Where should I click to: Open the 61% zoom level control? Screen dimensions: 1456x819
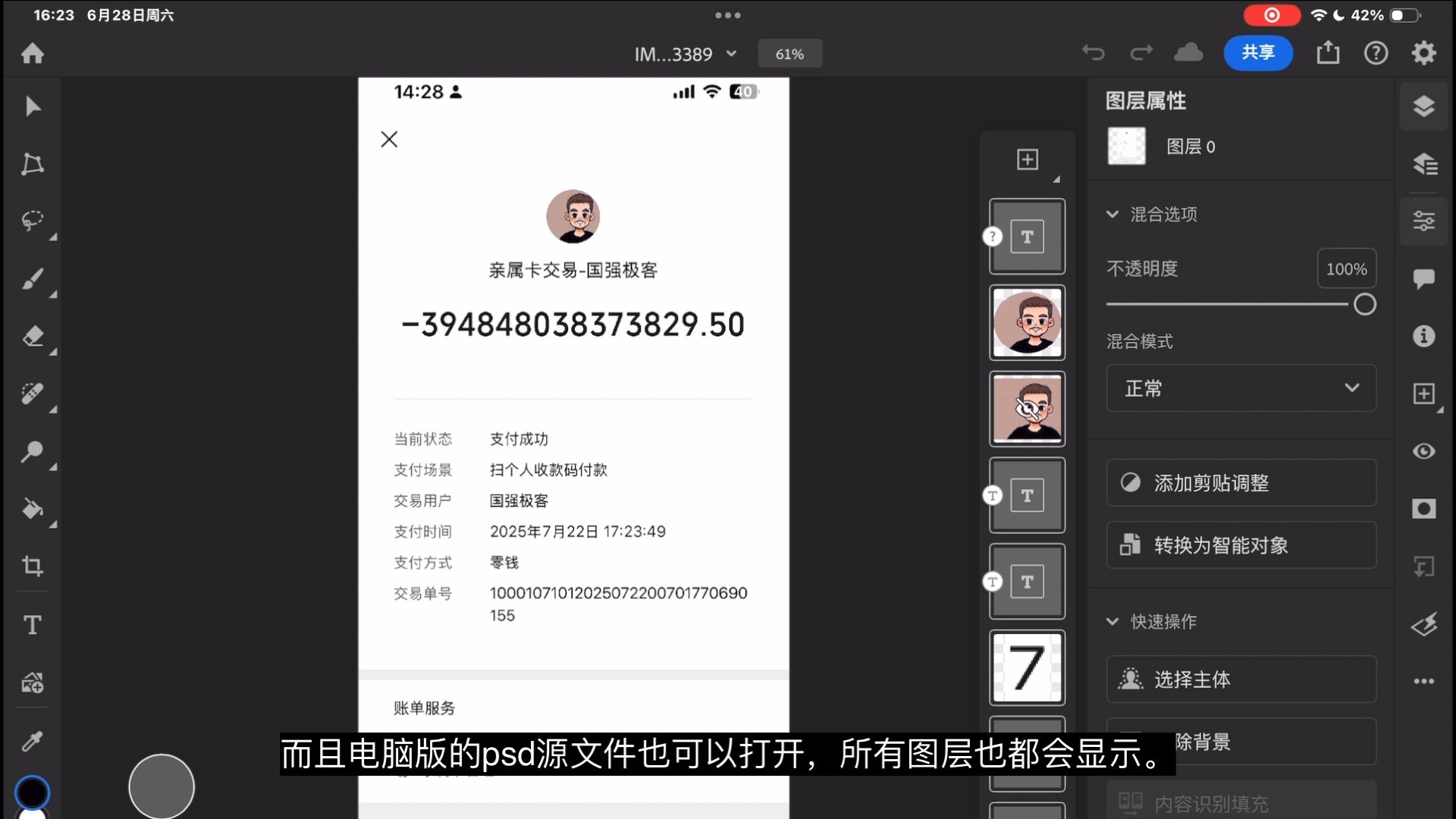(x=789, y=54)
